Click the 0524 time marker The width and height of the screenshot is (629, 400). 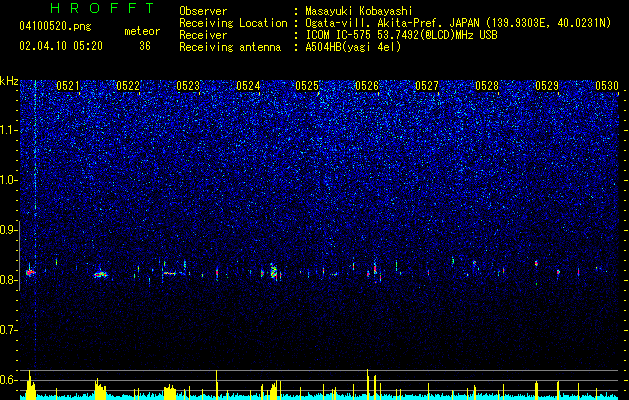coord(248,85)
